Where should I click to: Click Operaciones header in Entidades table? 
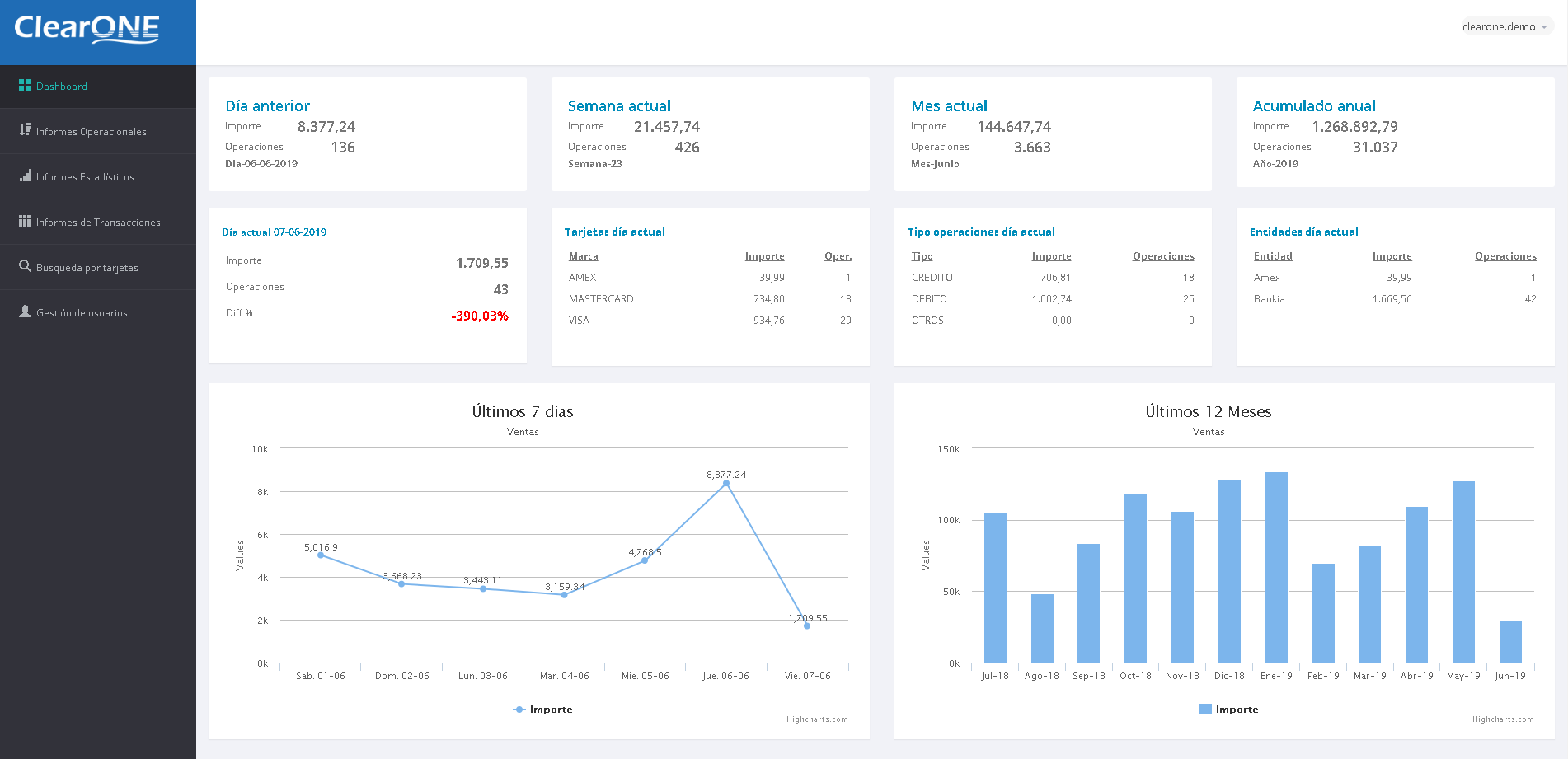[x=1505, y=256]
